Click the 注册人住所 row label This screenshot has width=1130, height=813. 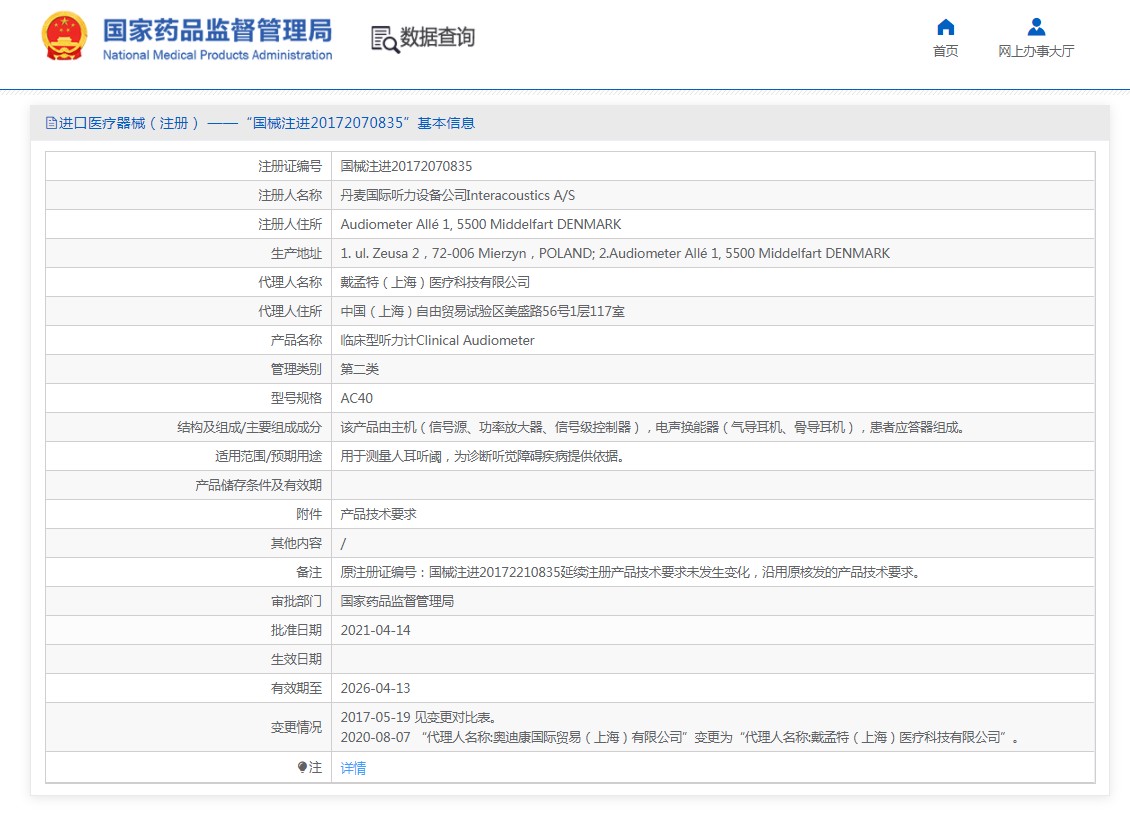tap(290, 224)
